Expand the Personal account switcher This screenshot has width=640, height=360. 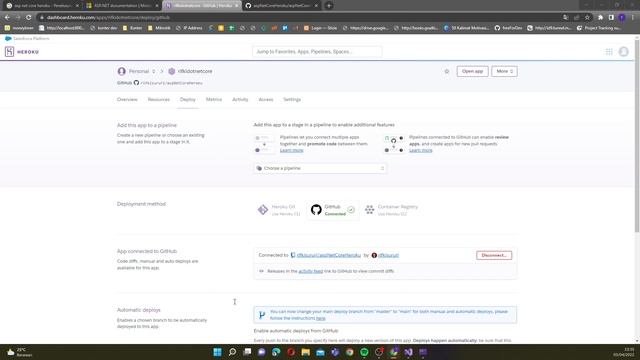153,71
